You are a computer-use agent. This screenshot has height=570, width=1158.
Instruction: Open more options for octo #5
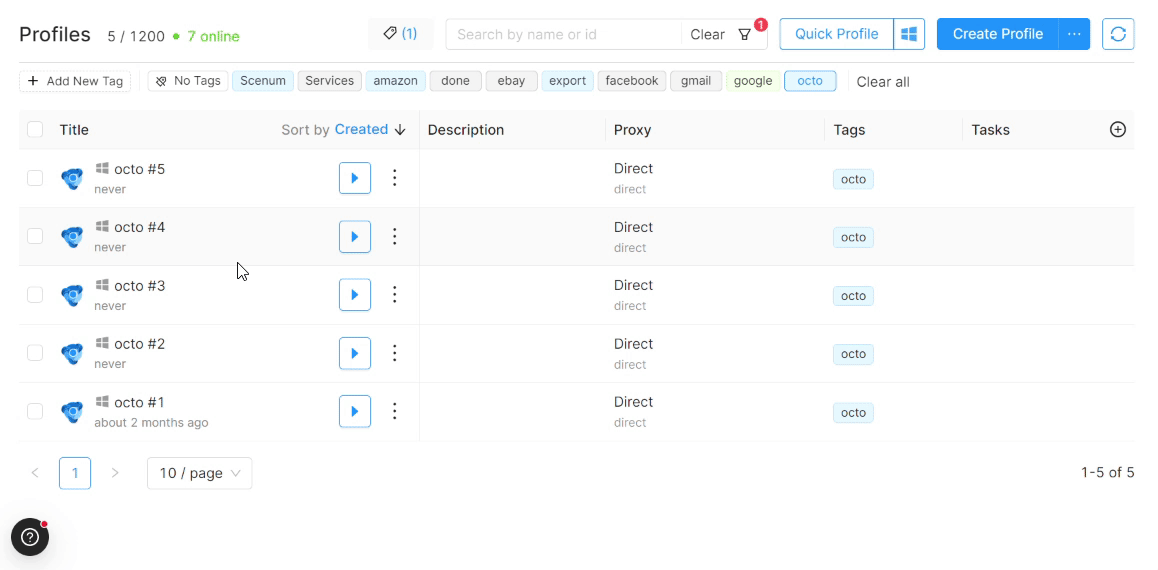pos(394,178)
